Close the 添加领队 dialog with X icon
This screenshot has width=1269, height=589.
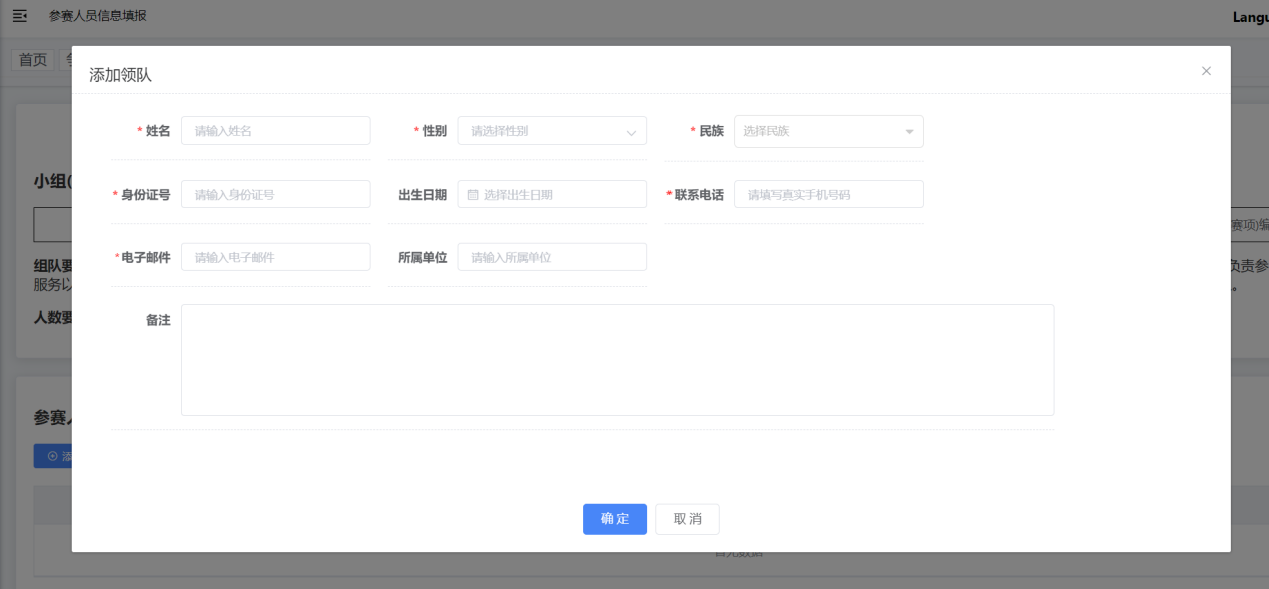[1206, 71]
